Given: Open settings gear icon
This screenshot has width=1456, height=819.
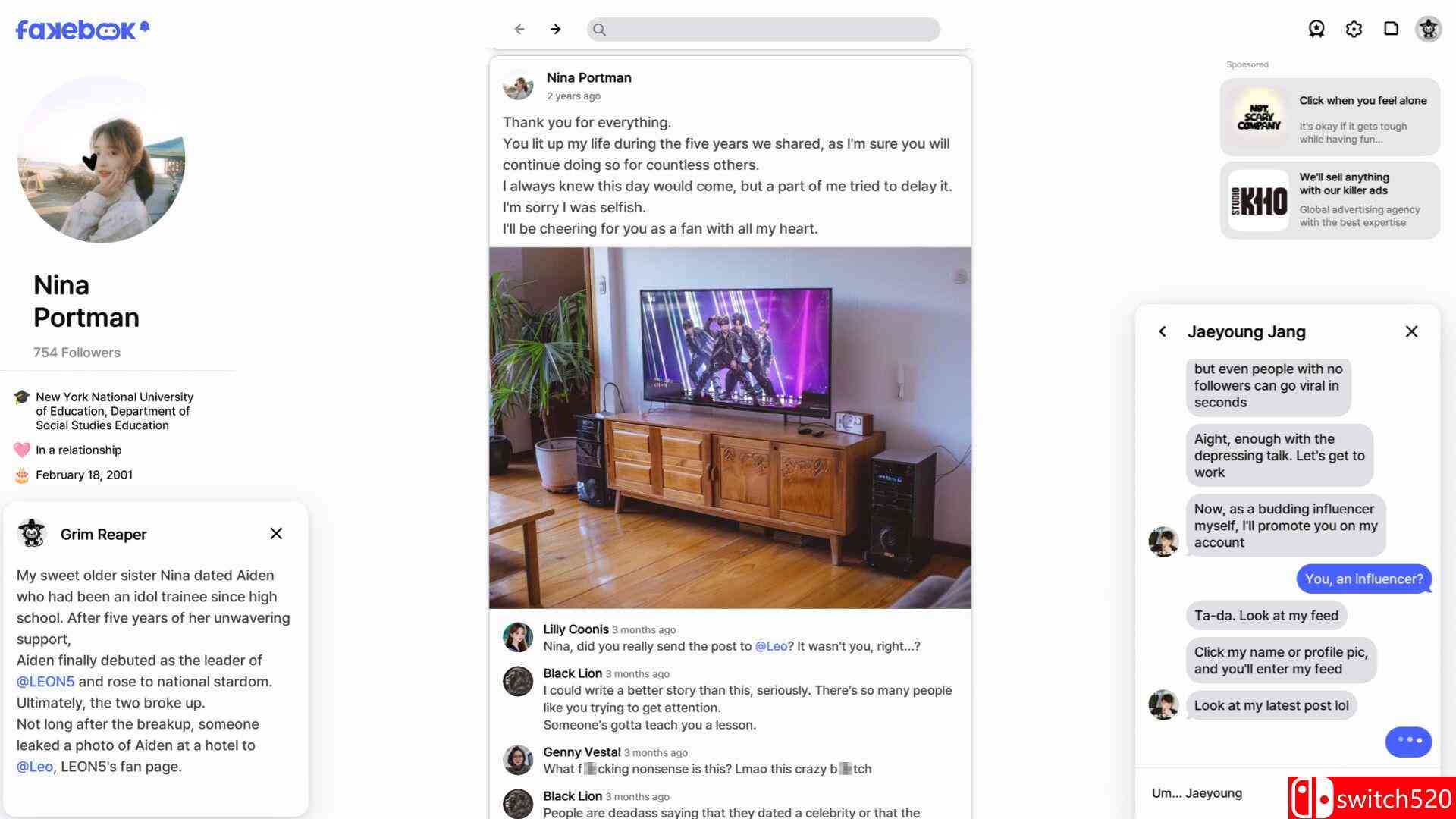Looking at the screenshot, I should pyautogui.click(x=1354, y=30).
